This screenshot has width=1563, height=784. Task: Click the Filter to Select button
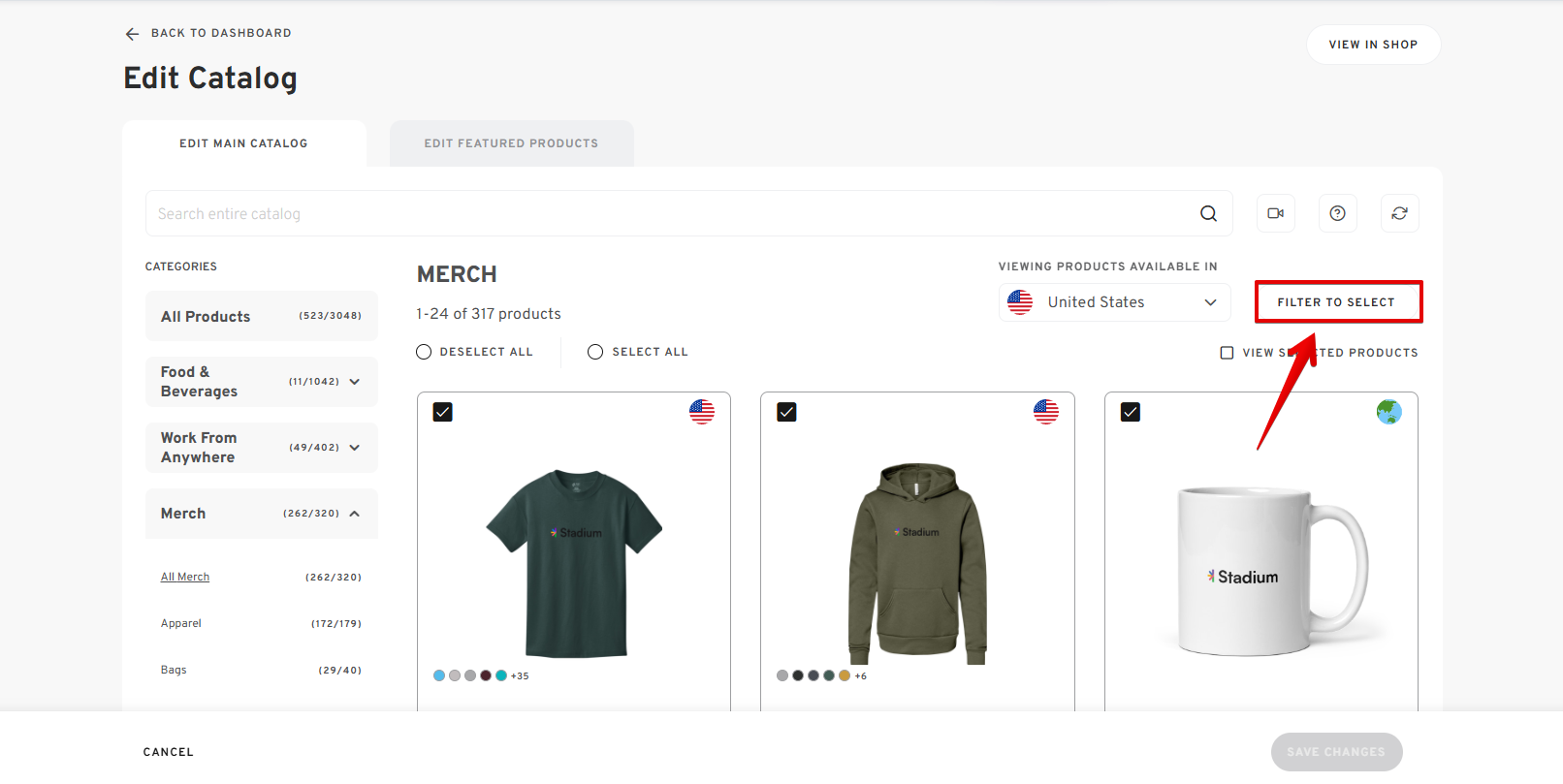click(1337, 302)
